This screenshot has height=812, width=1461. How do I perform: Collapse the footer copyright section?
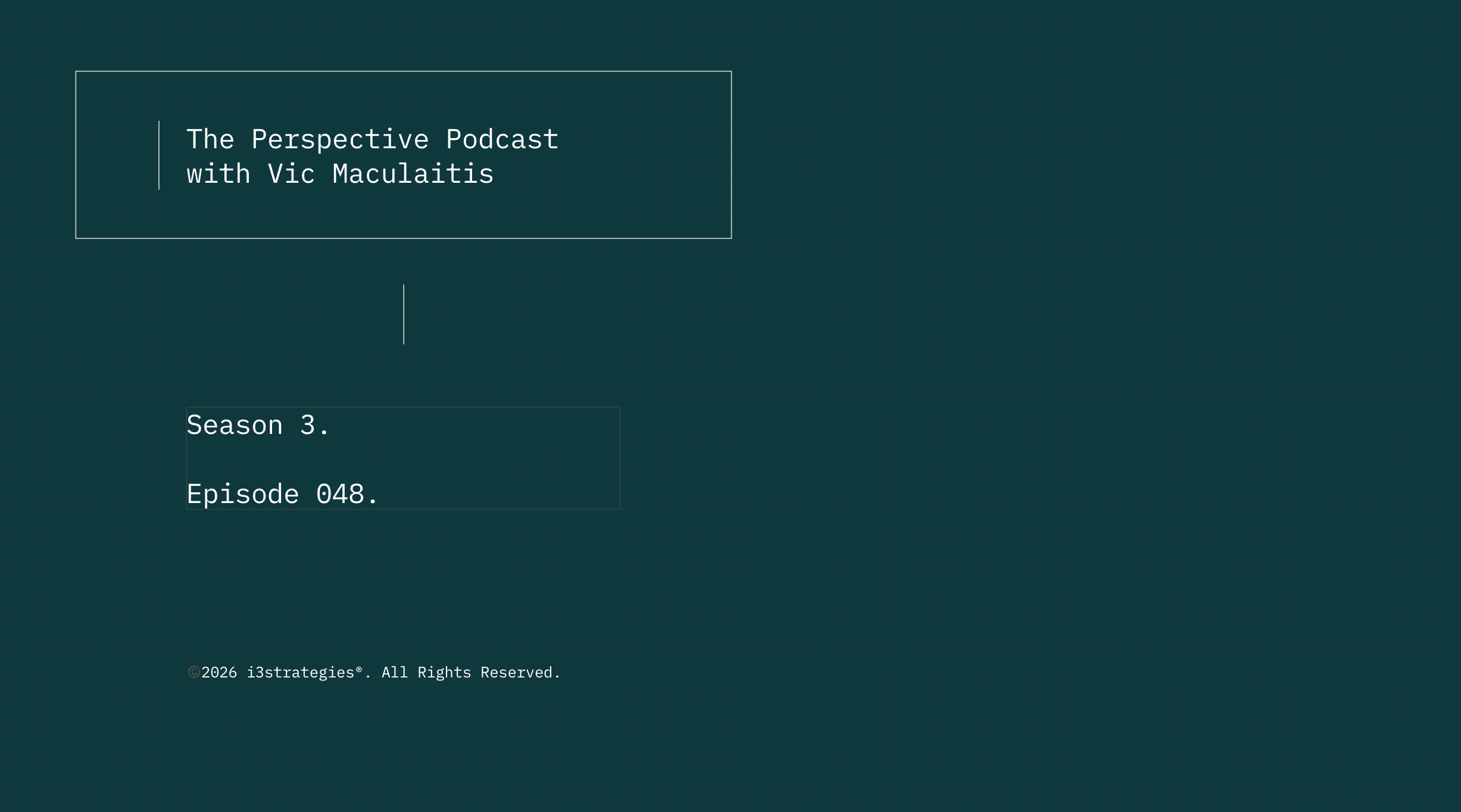point(374,672)
